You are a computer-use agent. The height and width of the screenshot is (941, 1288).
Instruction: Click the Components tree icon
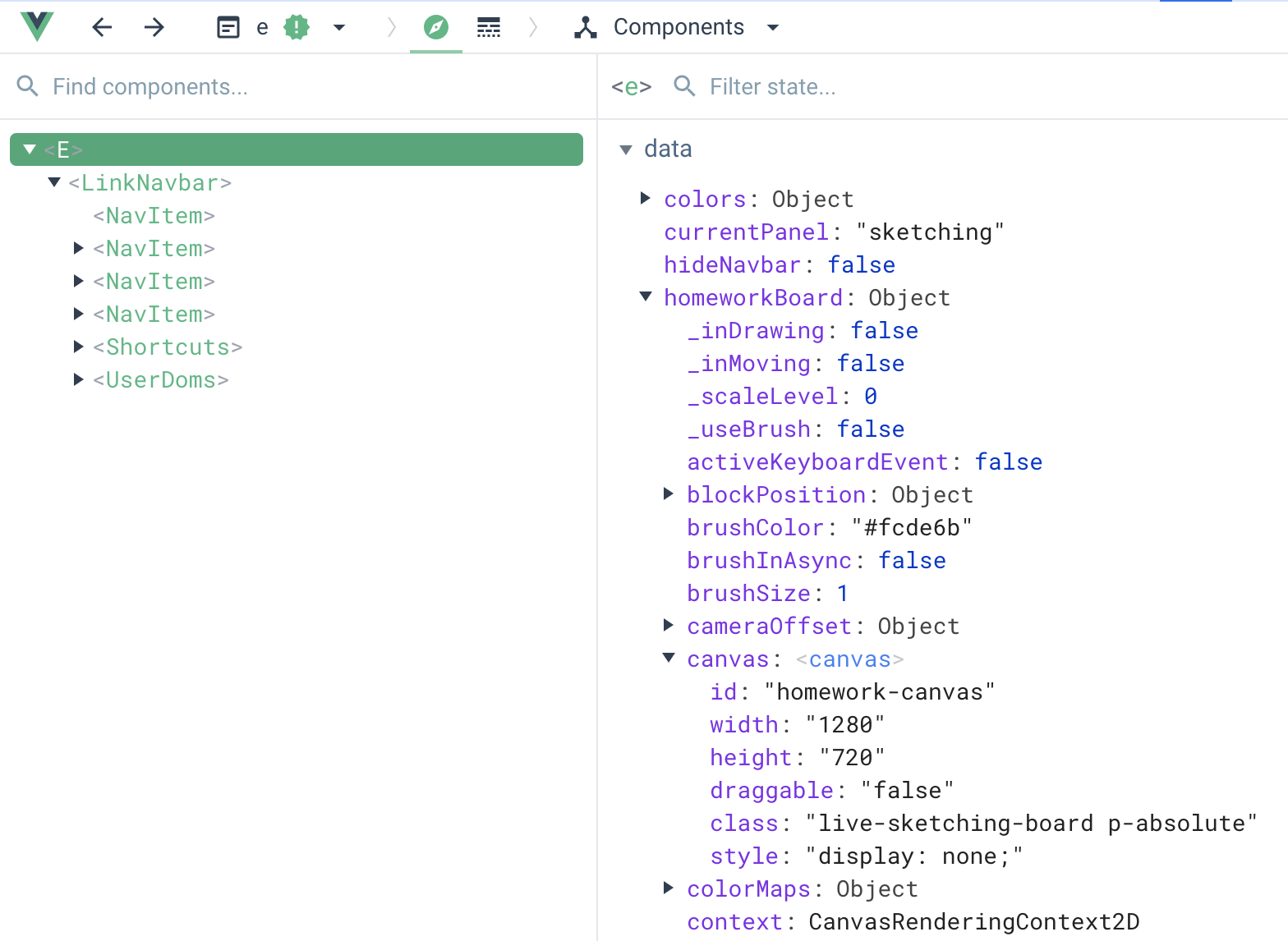586,28
